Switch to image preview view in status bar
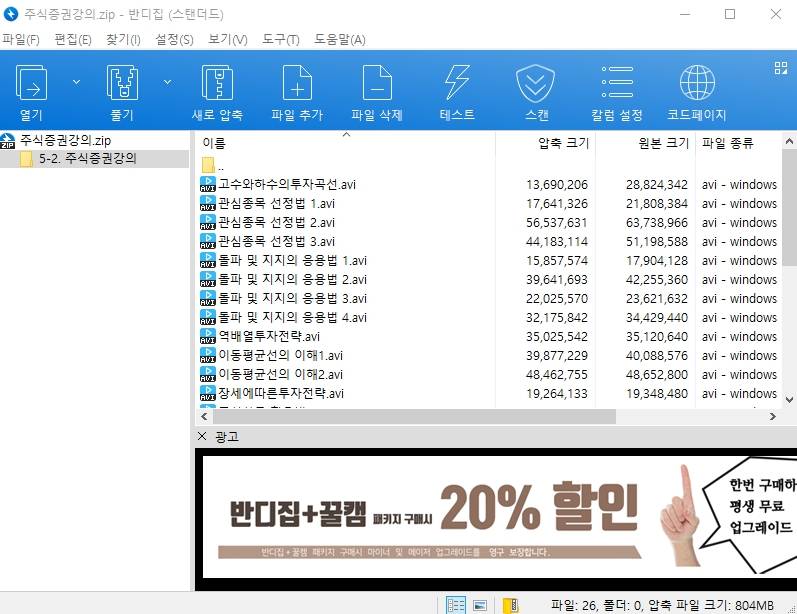The width and height of the screenshot is (797, 614). (x=480, y=605)
